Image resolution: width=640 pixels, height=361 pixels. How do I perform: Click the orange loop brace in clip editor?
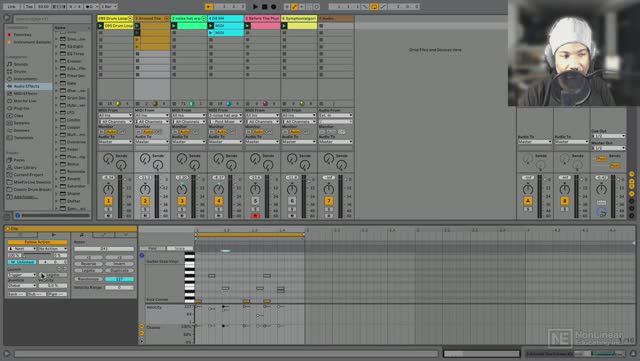pos(250,235)
